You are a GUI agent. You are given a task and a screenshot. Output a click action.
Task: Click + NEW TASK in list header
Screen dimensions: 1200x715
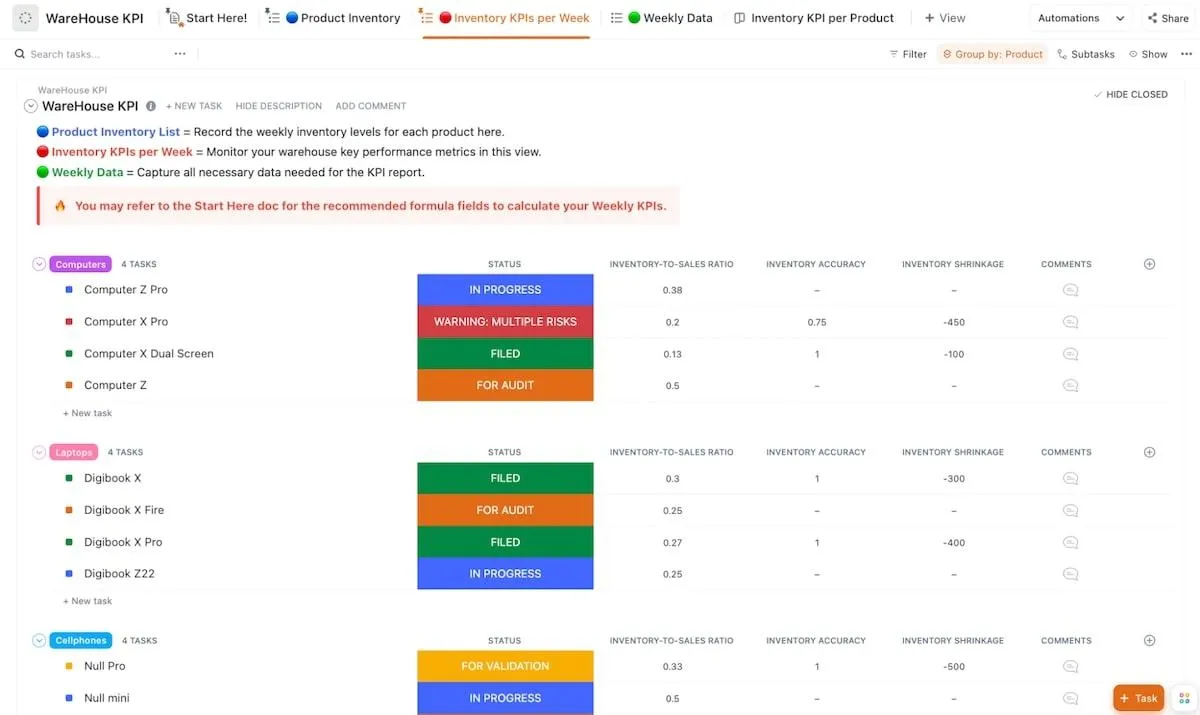point(194,106)
